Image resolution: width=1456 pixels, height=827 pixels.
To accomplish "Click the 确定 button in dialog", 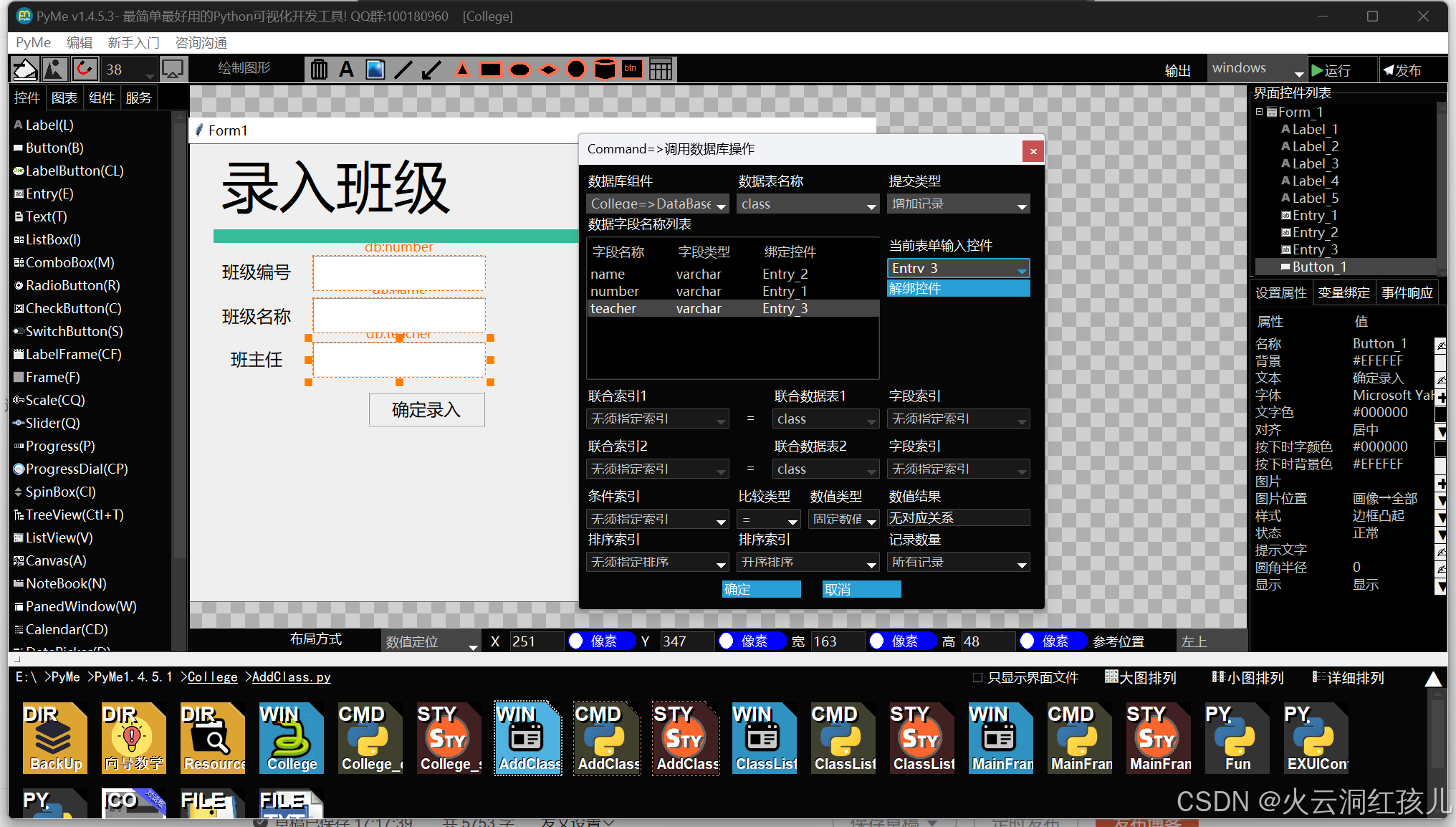I will pos(761,589).
